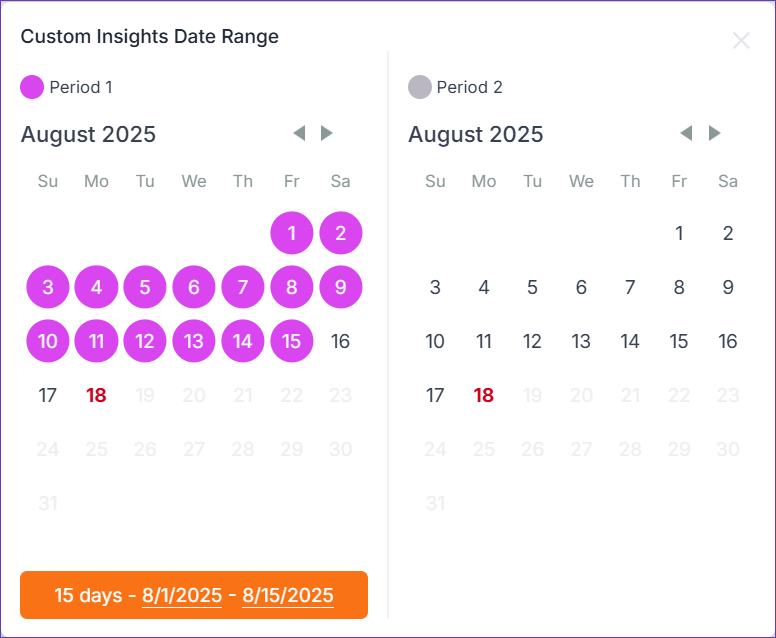This screenshot has width=776, height=638.
Task: Go to previous month in Period 1 calendar
Action: 299,133
